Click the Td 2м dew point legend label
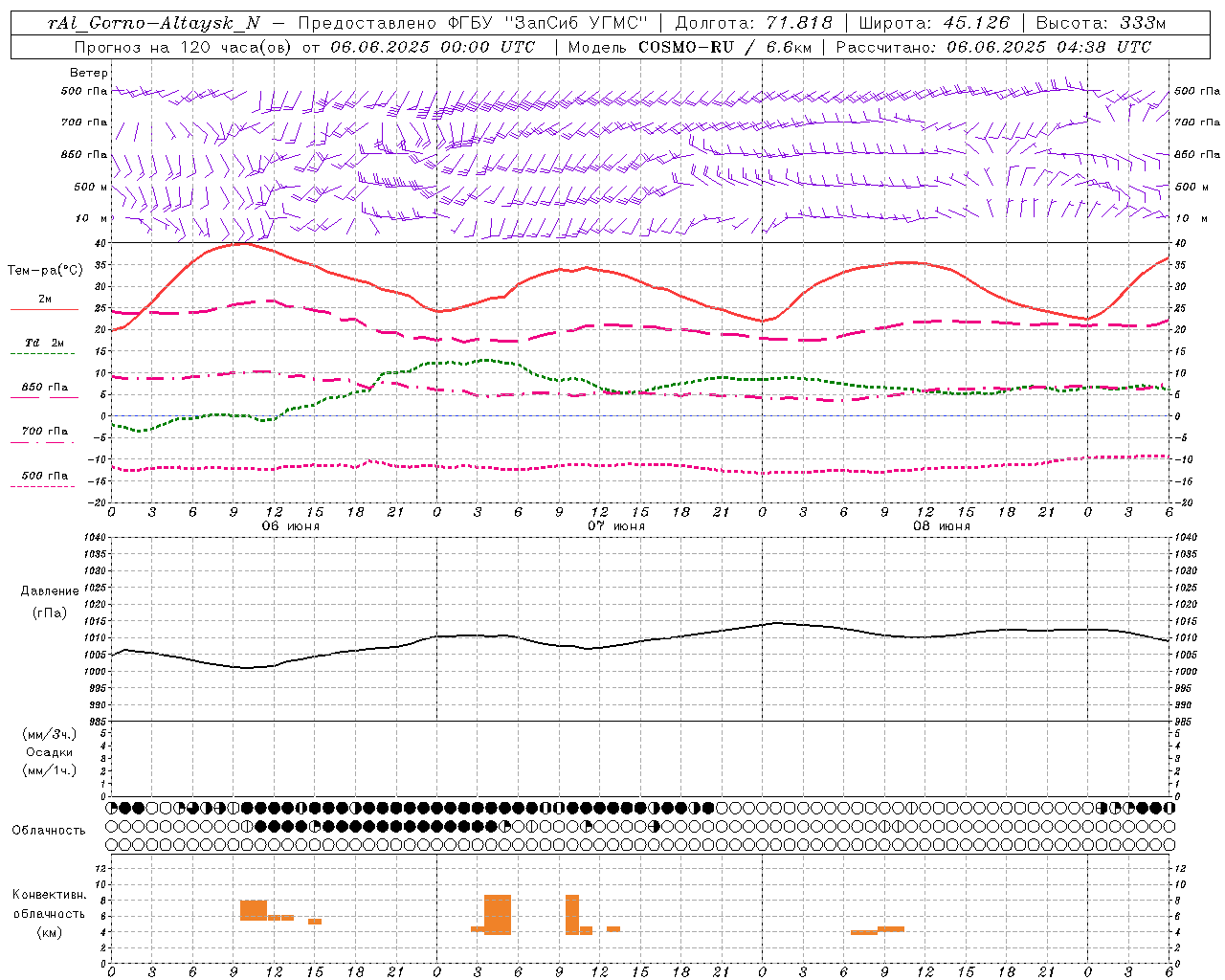 [45, 343]
